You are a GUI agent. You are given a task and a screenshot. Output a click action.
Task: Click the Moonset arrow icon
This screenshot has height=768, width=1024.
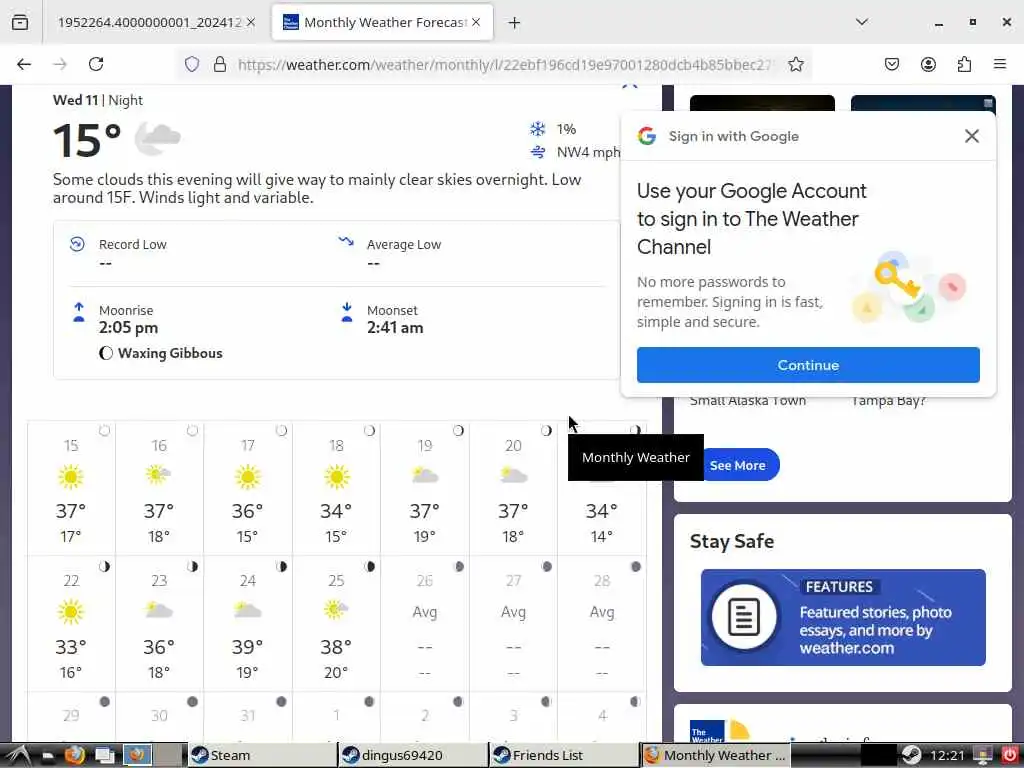point(347,312)
